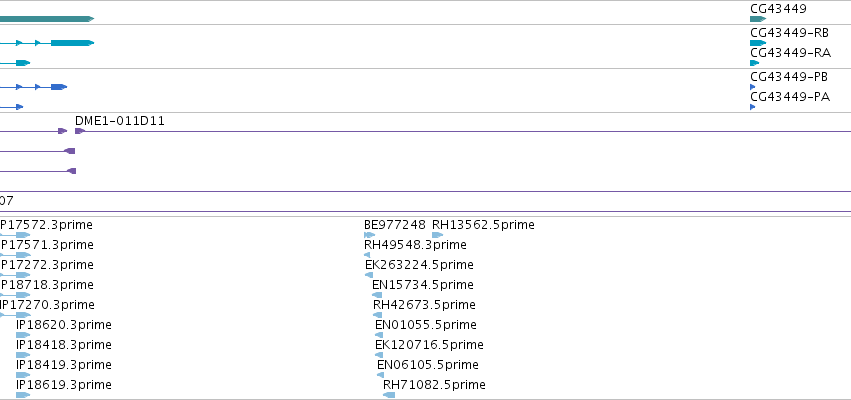
Task: Select the P17572.3prime spliced feature
Action: pos(15,235)
